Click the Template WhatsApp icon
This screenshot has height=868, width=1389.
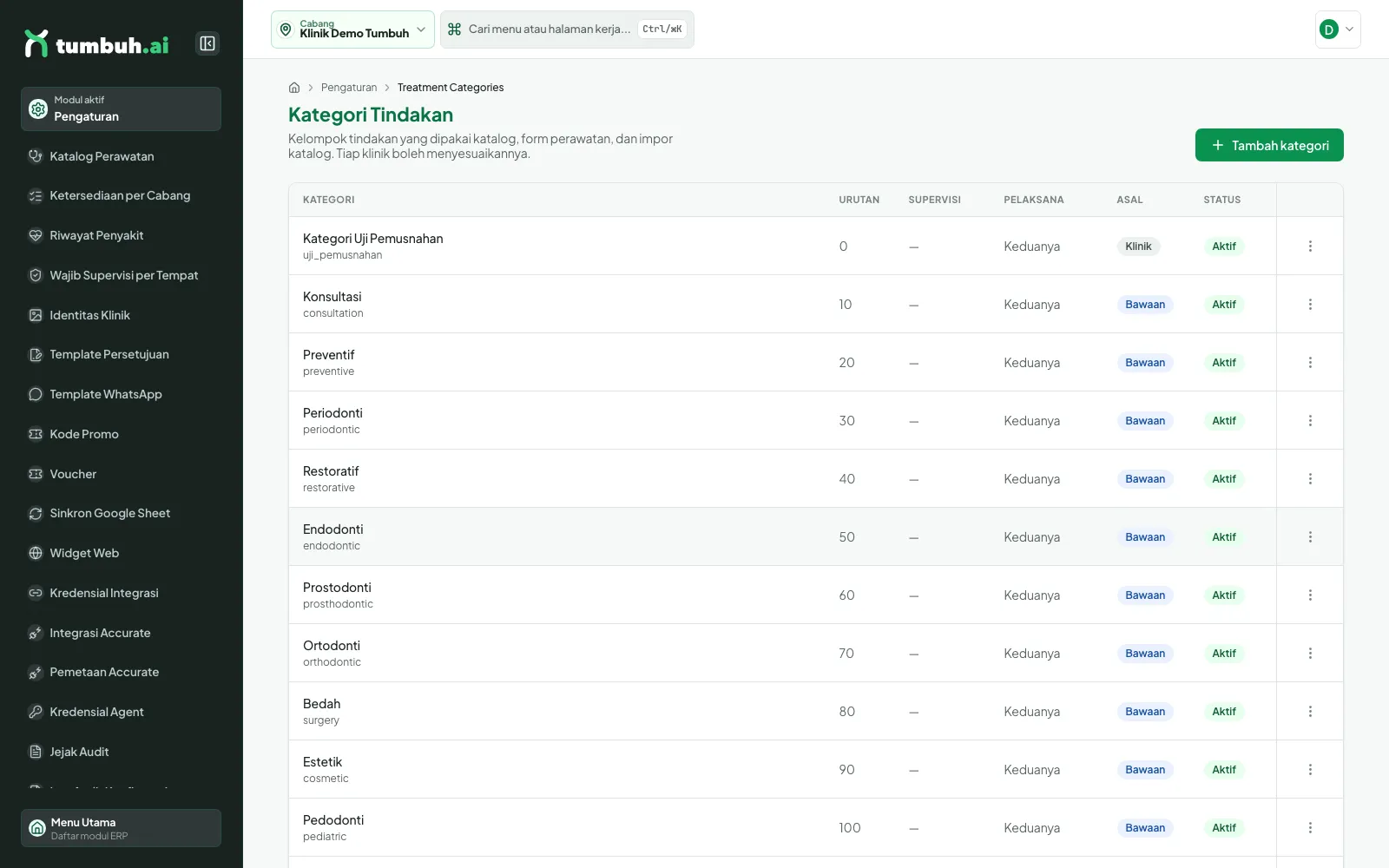point(36,394)
